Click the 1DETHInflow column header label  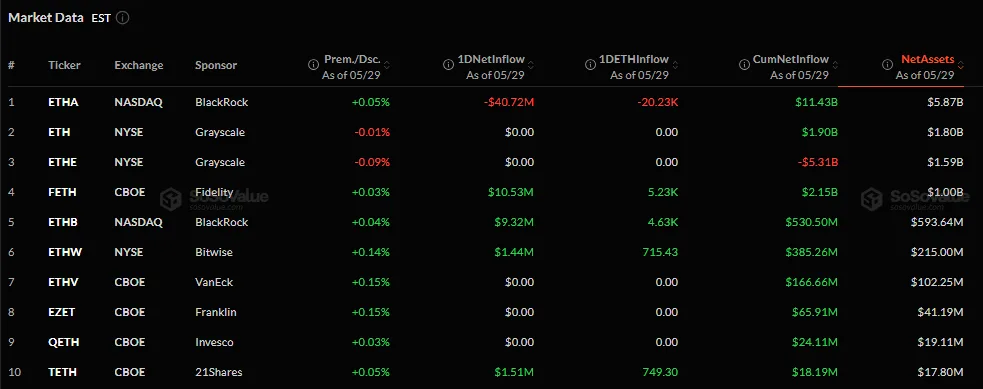click(634, 60)
